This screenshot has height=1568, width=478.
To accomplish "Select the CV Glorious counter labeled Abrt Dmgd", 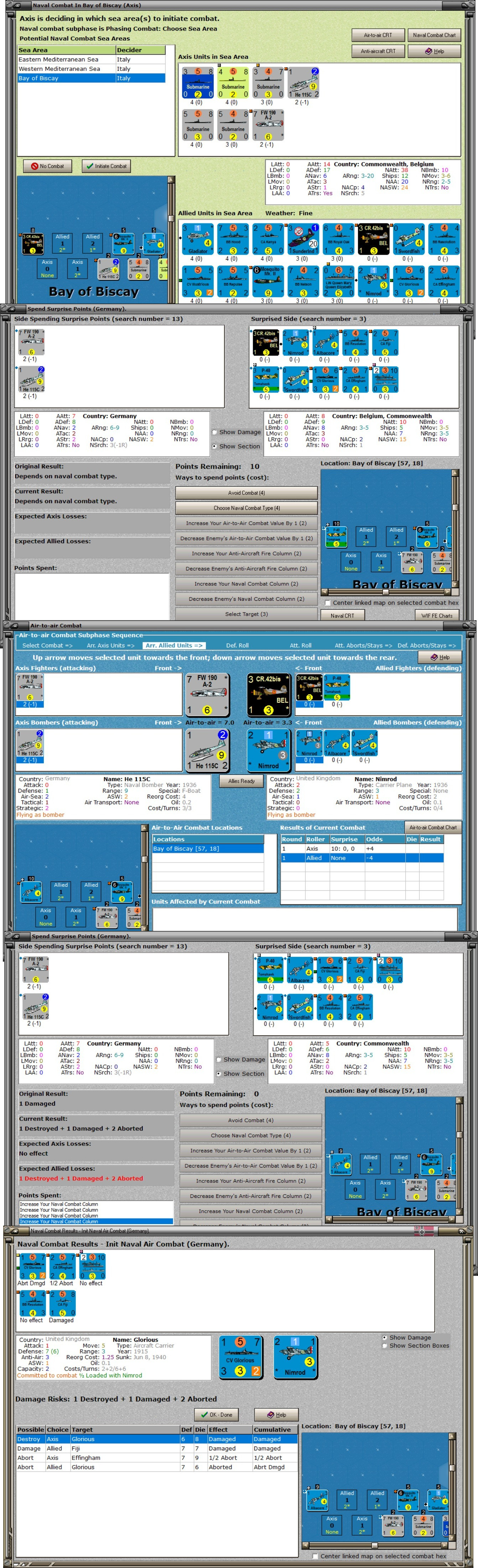I will coord(33,1266).
